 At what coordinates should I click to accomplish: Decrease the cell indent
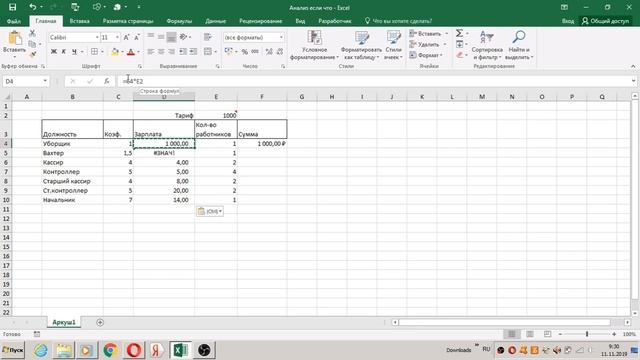point(183,51)
